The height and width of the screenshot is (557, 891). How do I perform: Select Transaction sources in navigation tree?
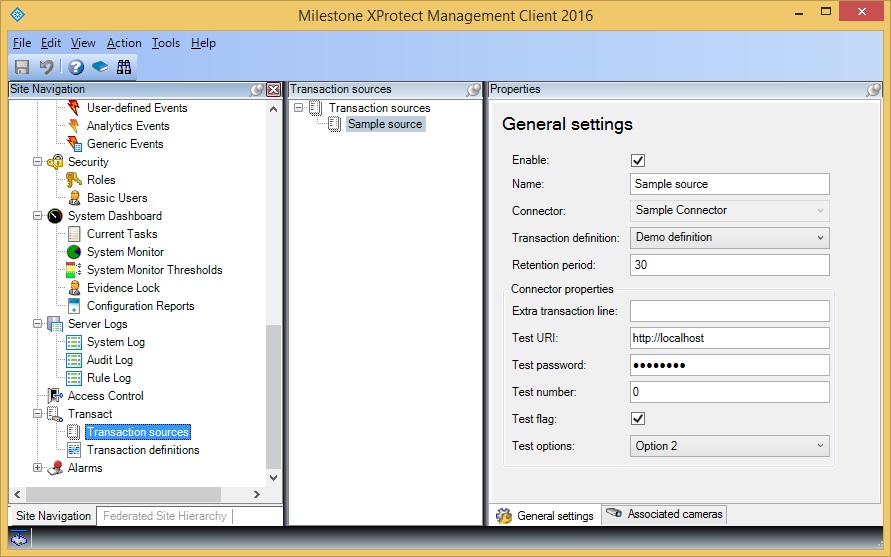click(x=138, y=432)
